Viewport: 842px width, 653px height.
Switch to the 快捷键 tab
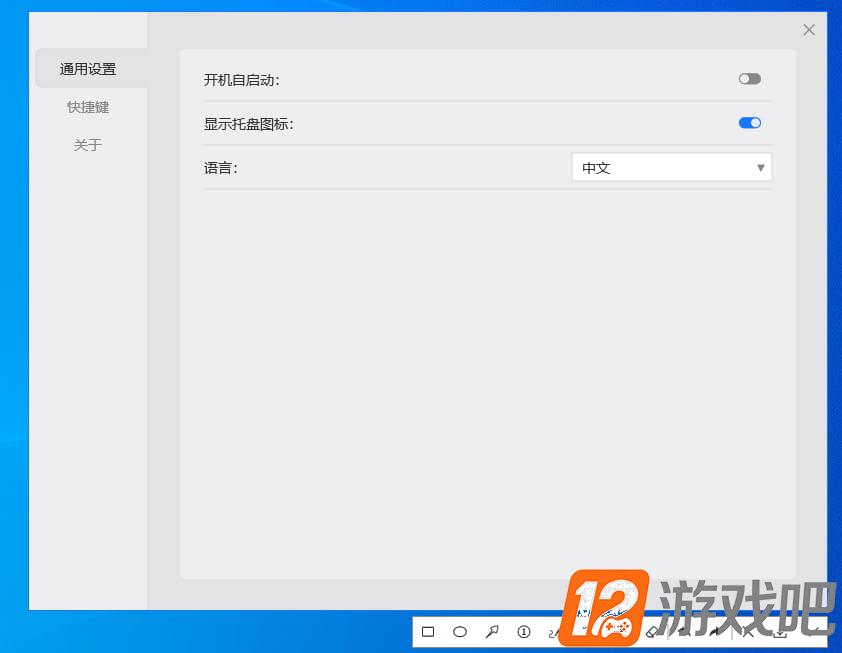pos(88,107)
